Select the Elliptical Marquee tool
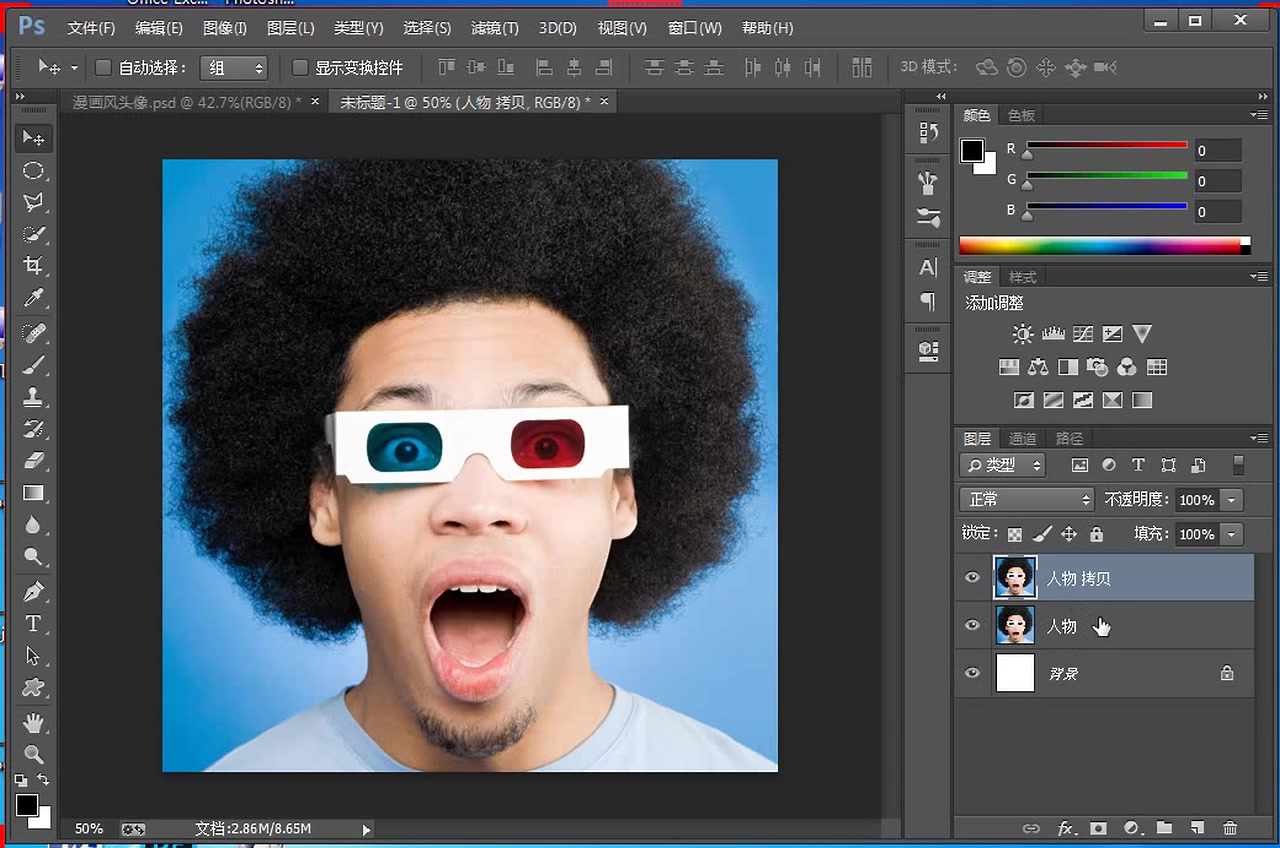Viewport: 1280px width, 848px height. (34, 171)
